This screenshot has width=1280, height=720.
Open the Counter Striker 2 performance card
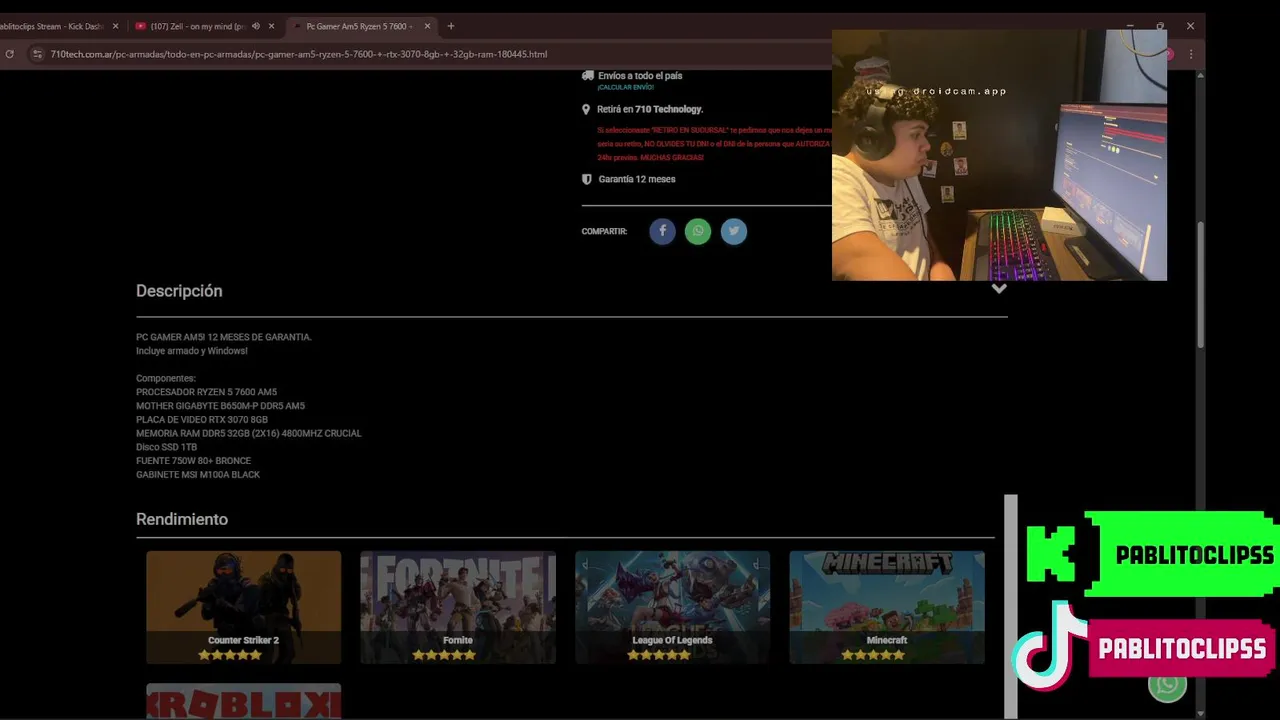[243, 607]
